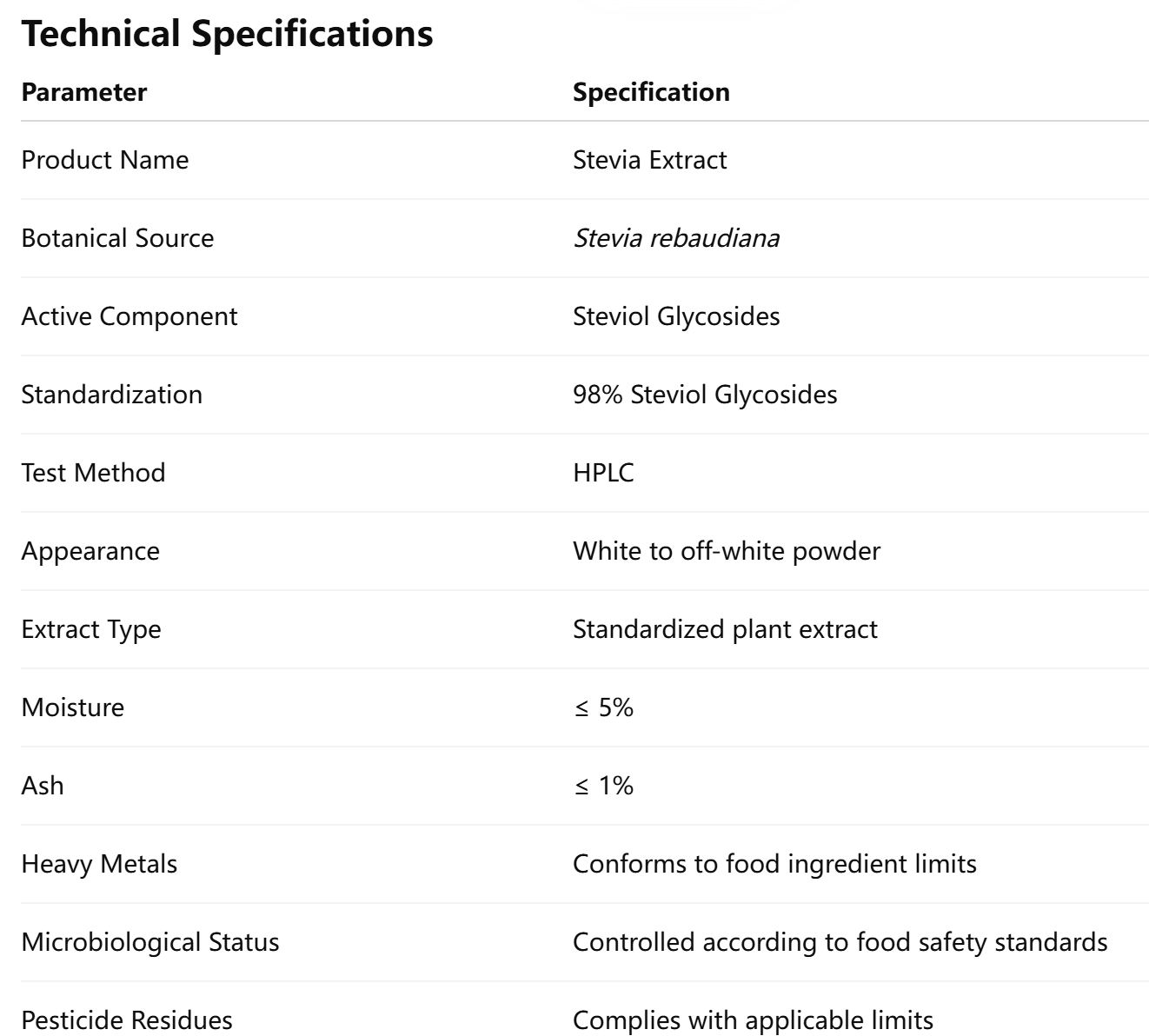Viewport: 1149px width, 1036px height.
Task: Click the Stevia Extract value
Action: [649, 160]
